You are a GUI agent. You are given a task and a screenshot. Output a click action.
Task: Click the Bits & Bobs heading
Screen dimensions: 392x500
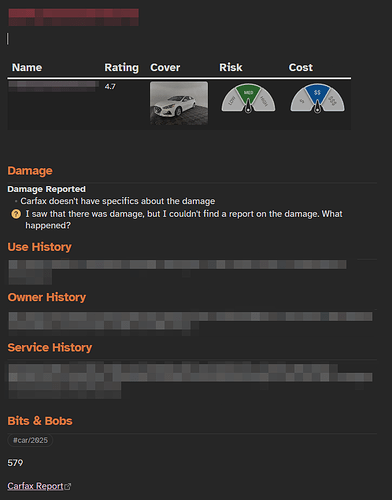pyautogui.click(x=40, y=421)
